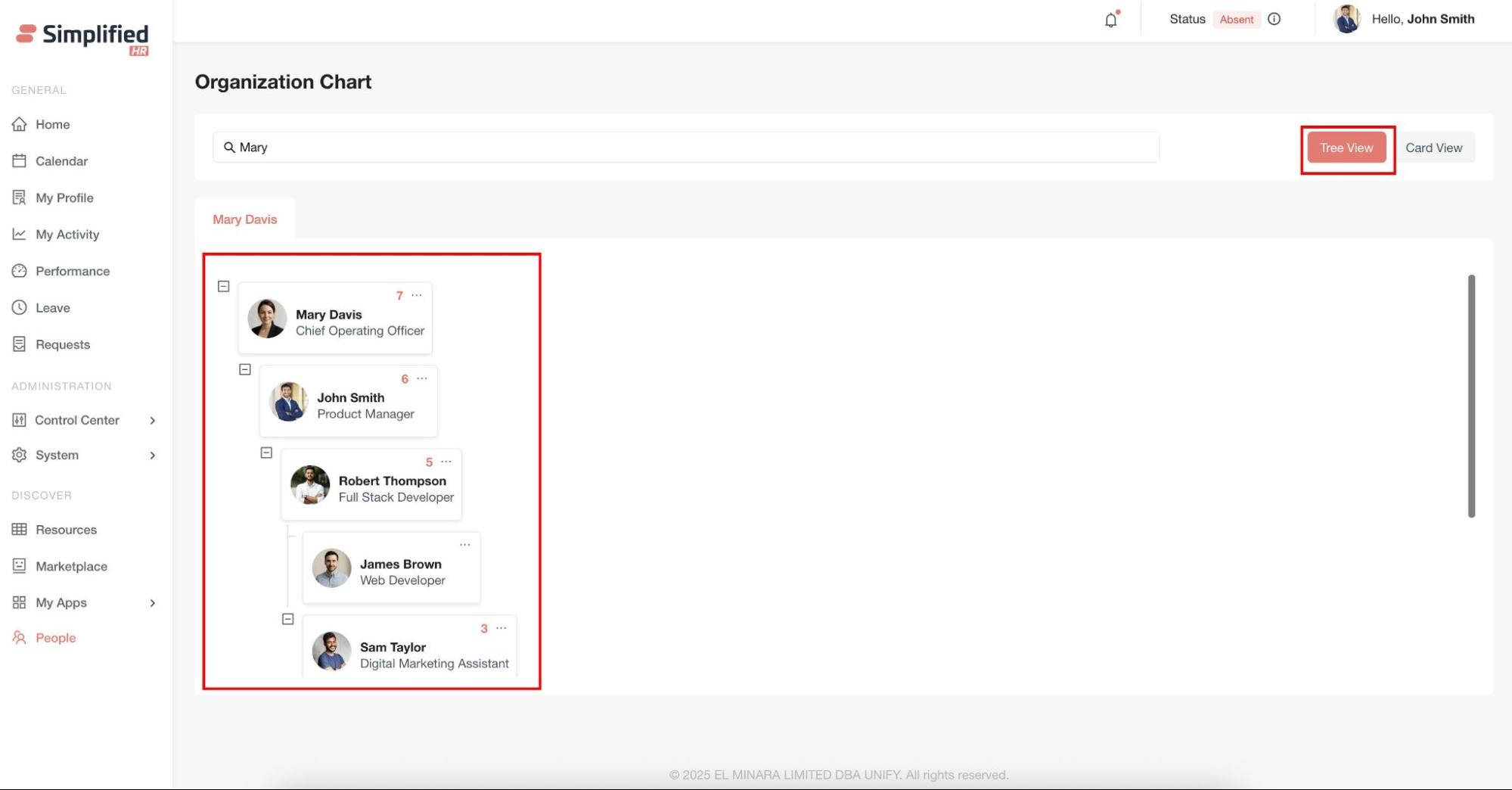Image resolution: width=1512 pixels, height=790 pixels.
Task: Collapse the Mary Davis tree node
Action: click(x=223, y=286)
